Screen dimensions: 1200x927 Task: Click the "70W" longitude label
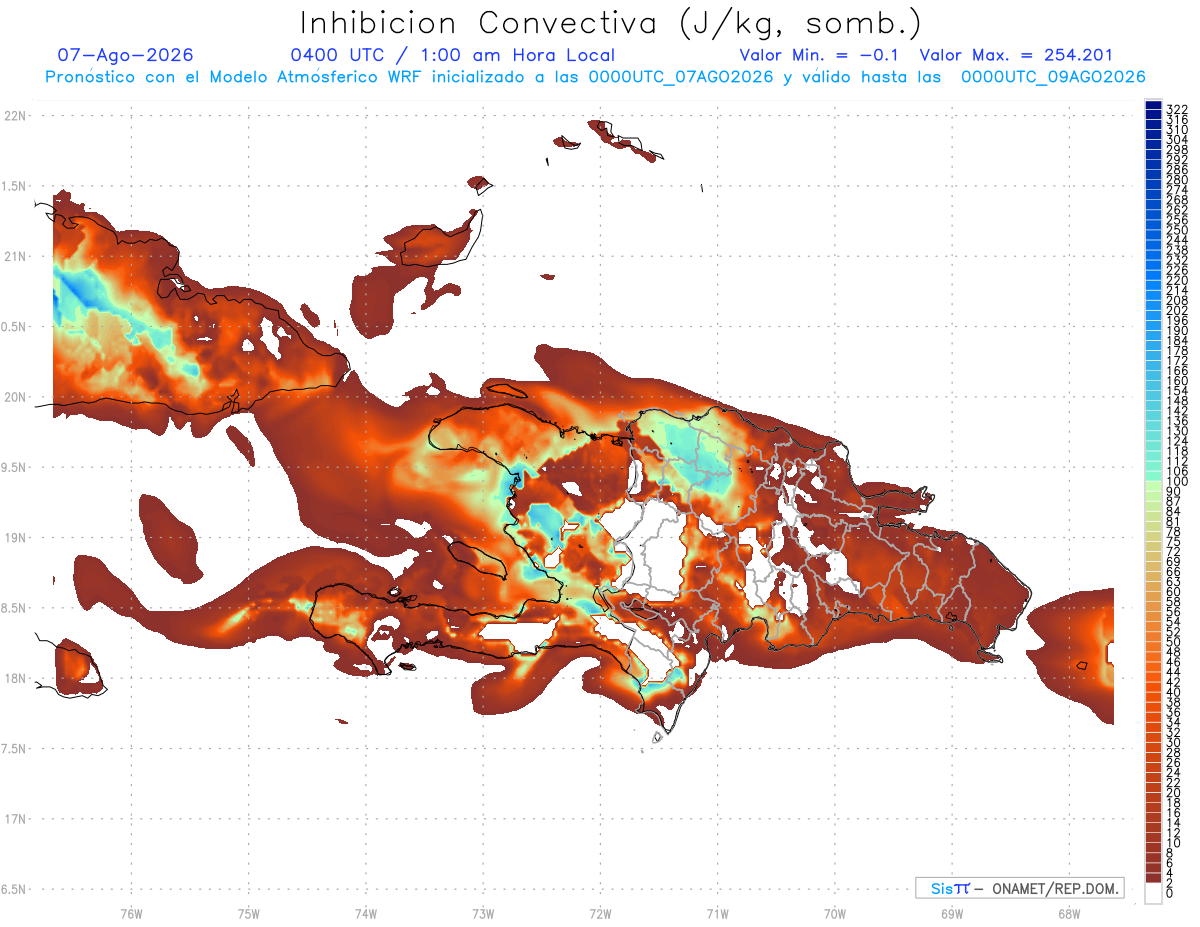pyautogui.click(x=834, y=912)
